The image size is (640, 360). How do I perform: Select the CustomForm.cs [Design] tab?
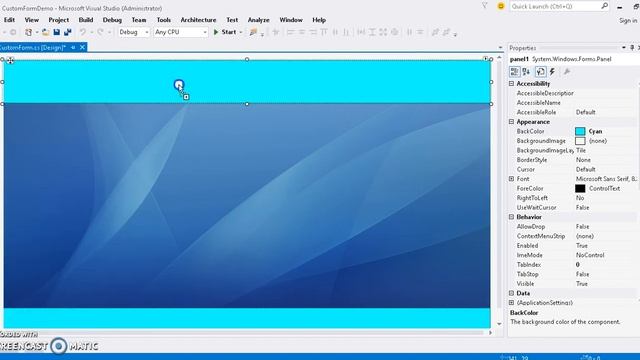coord(33,48)
